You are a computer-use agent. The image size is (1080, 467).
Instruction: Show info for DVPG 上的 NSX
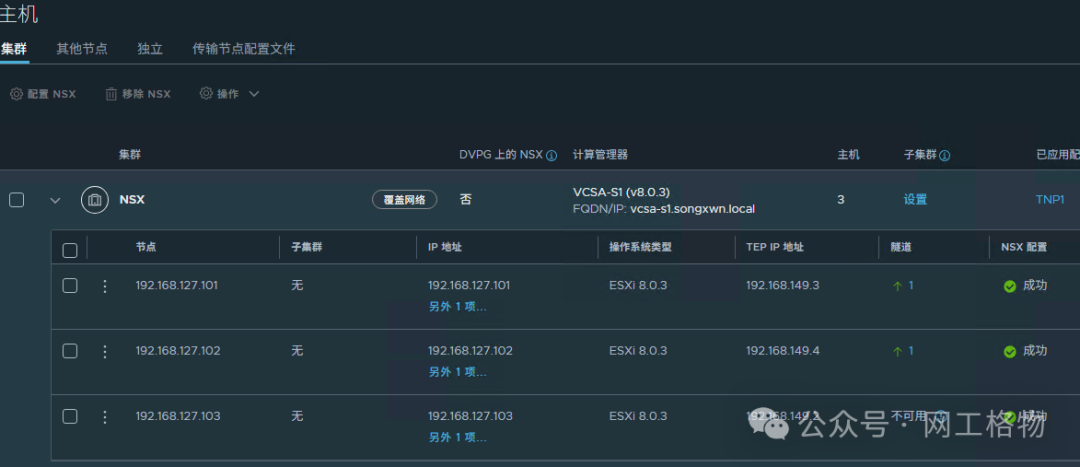(551, 156)
